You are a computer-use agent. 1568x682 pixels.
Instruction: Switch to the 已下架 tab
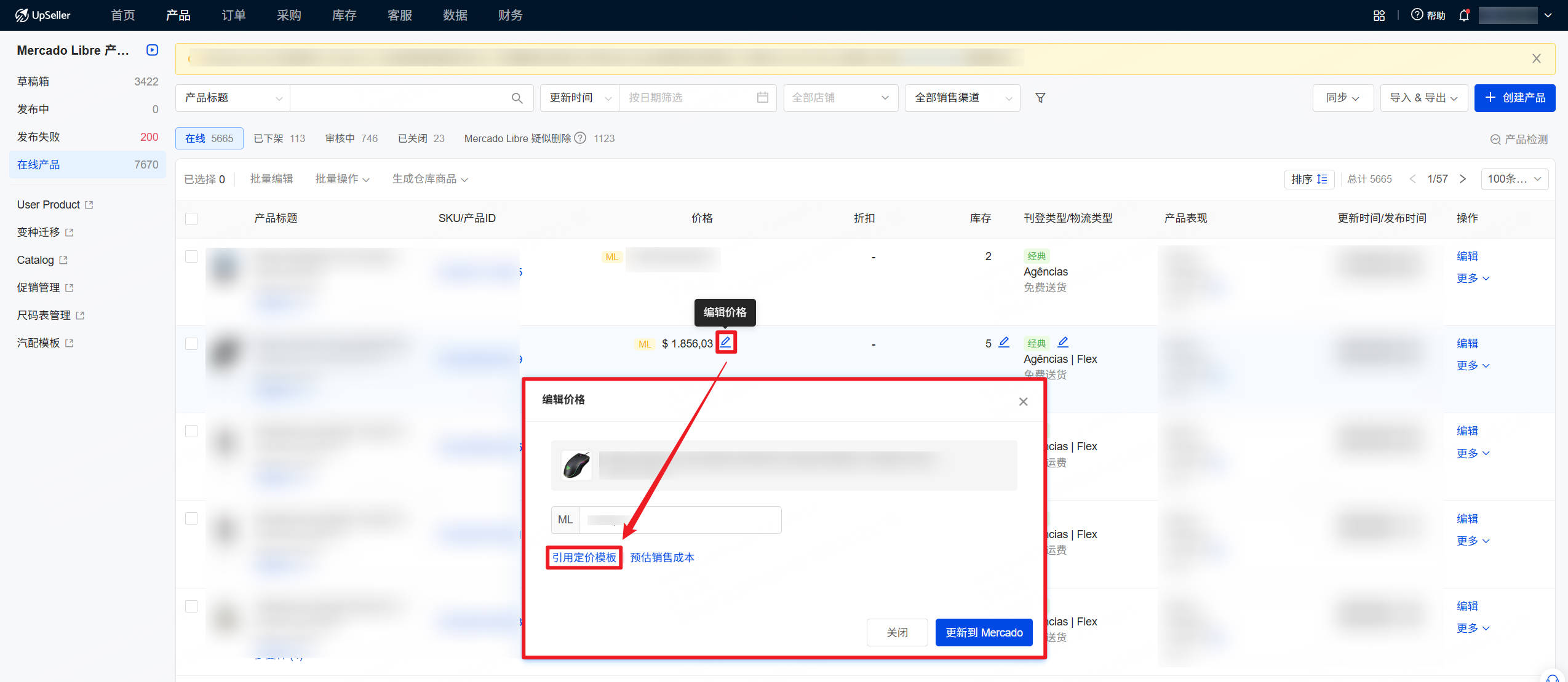(279, 138)
